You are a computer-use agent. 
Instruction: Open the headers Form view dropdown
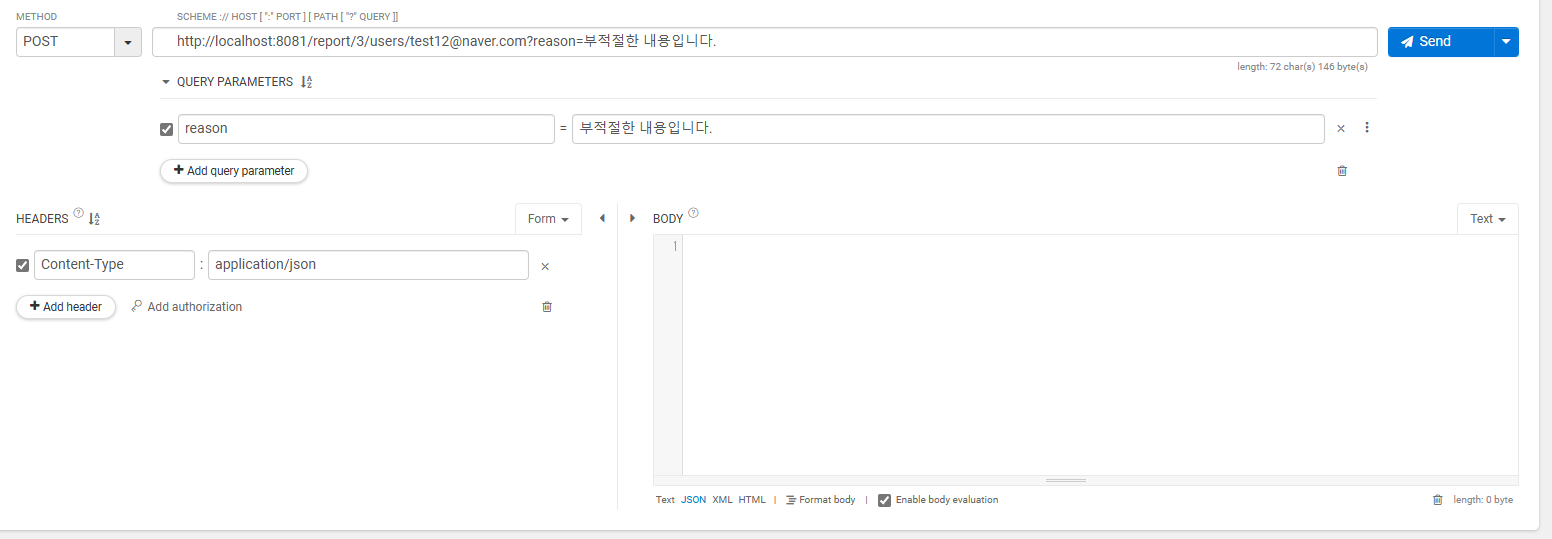[548, 219]
